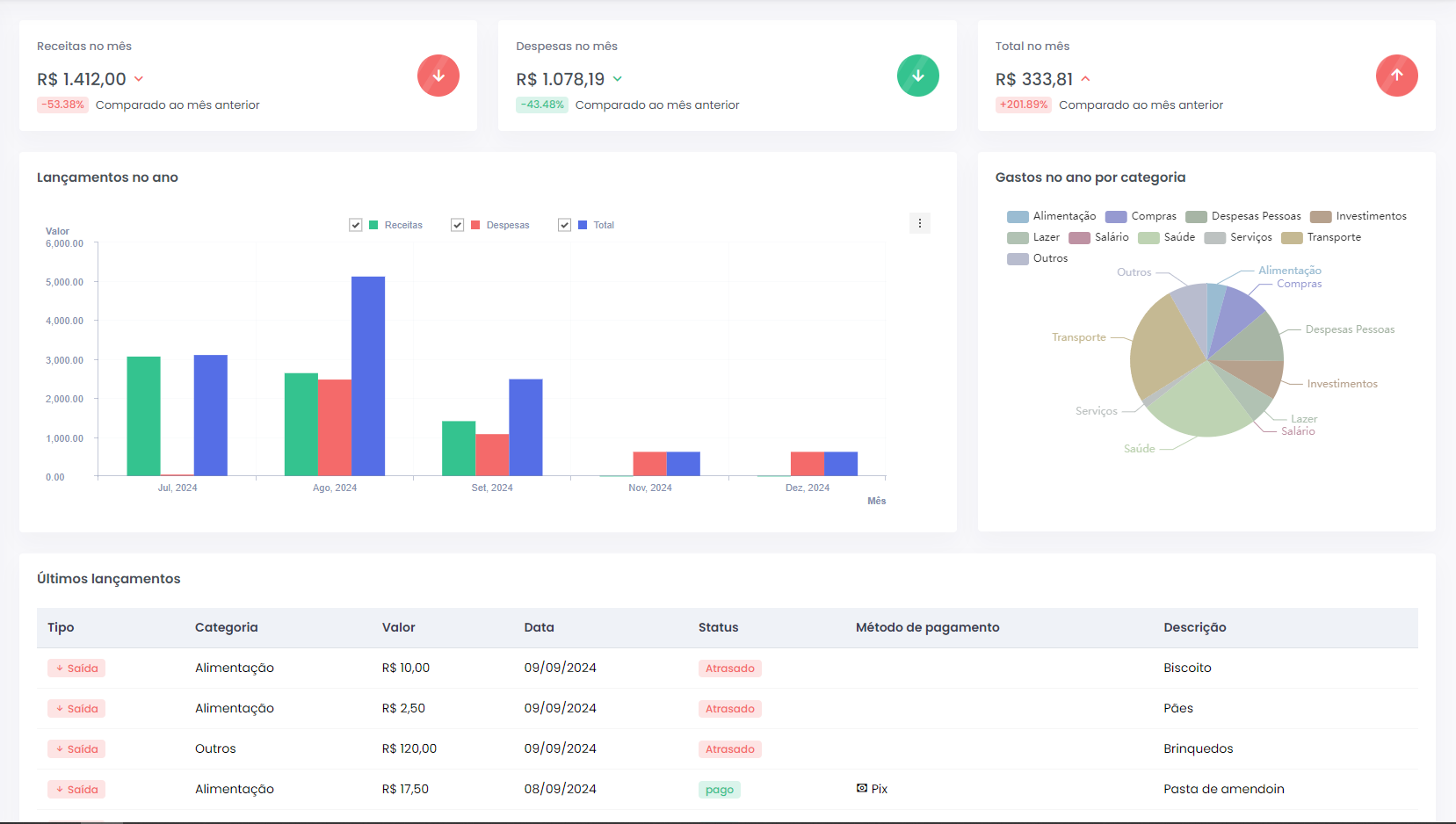Click the pago status badge
Image resolution: width=1456 pixels, height=824 pixels.
pos(719,790)
